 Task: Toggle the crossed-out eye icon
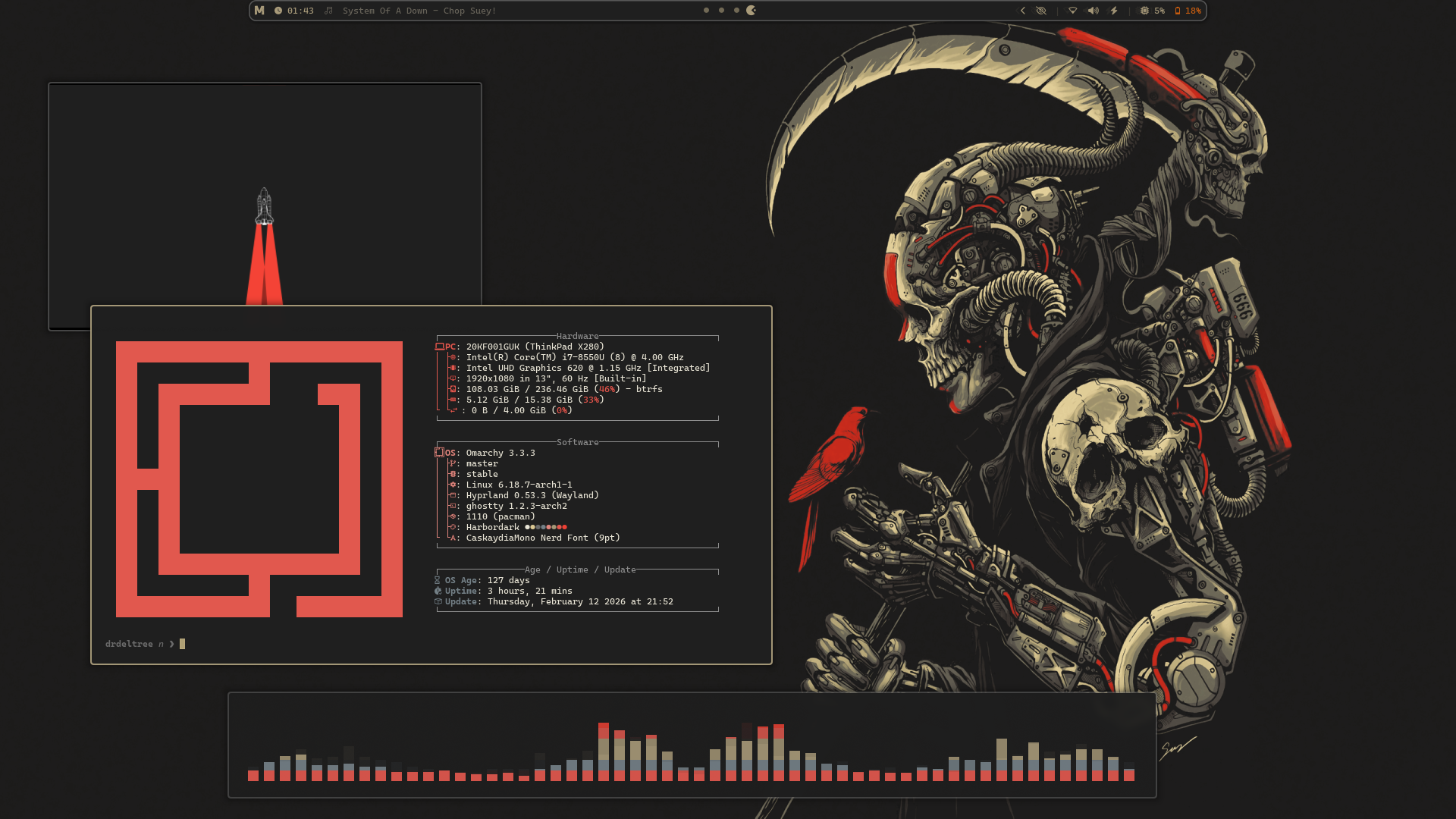(1041, 11)
